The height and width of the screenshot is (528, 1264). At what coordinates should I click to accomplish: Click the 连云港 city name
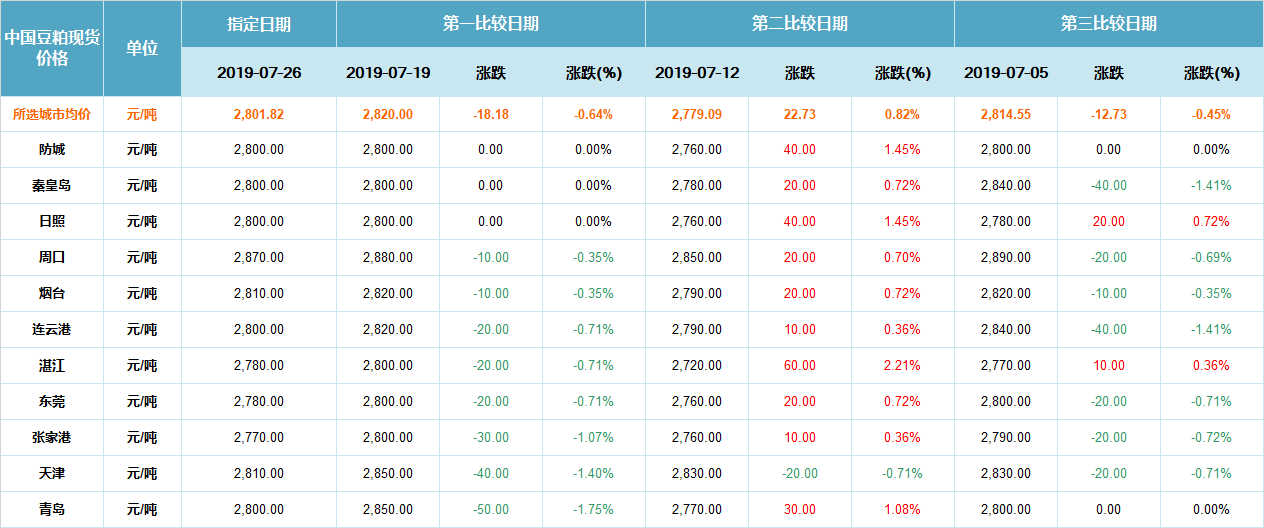(52, 329)
